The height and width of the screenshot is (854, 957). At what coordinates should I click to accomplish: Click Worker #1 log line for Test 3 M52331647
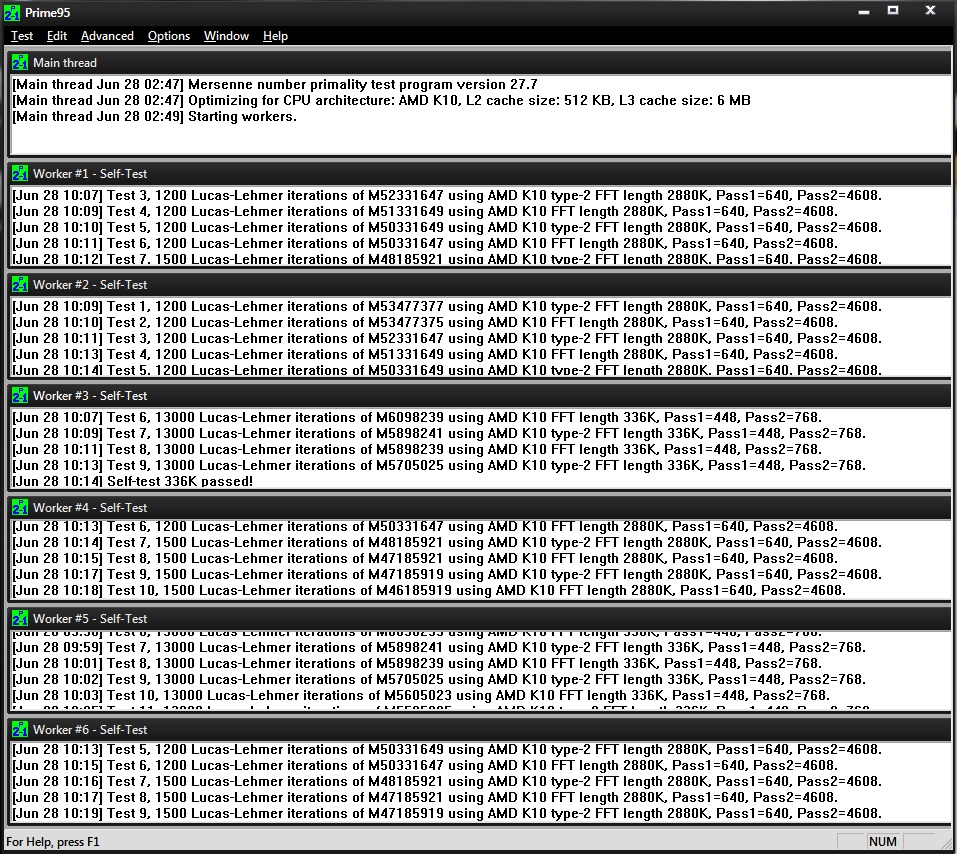click(447, 195)
